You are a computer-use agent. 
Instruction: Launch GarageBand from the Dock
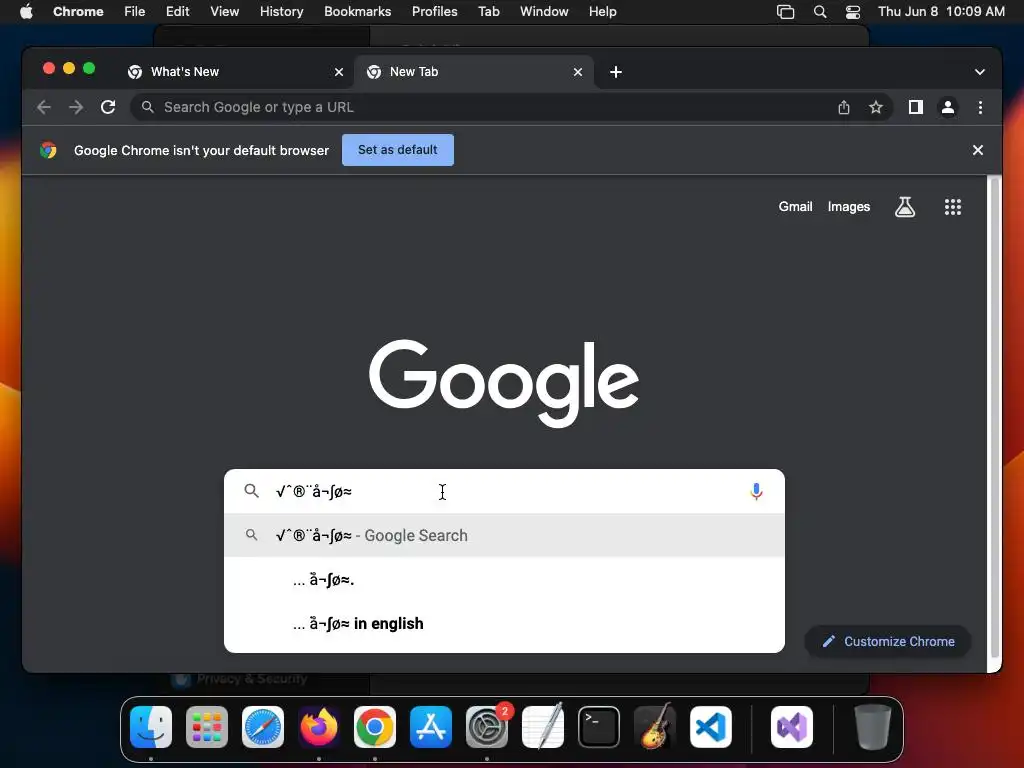[x=655, y=727]
